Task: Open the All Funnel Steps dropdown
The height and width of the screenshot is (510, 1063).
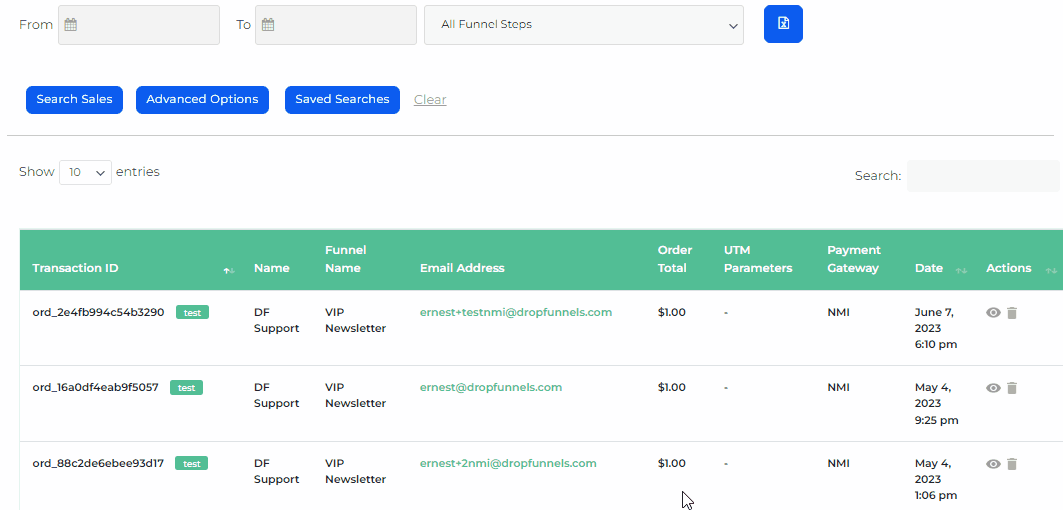Action: click(x=583, y=25)
